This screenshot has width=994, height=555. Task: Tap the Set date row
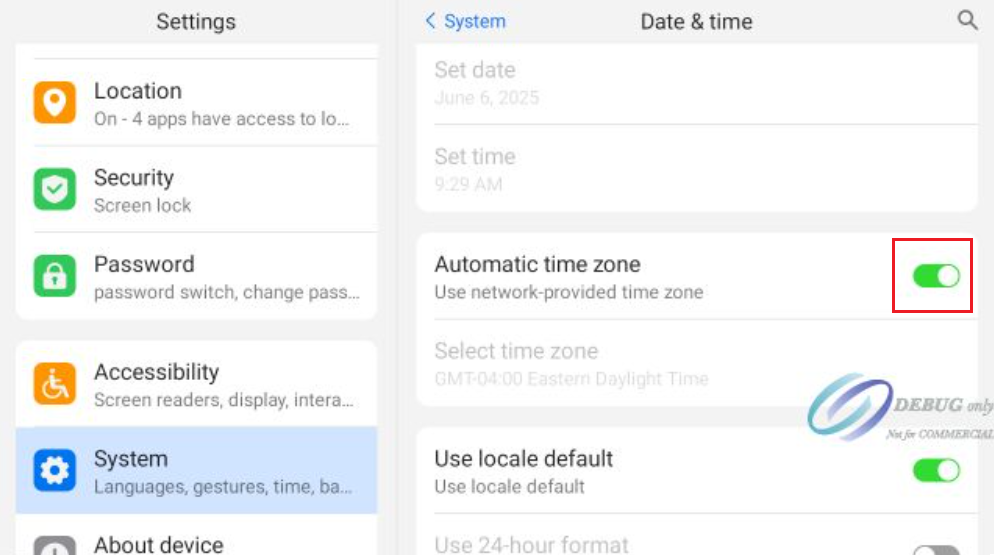696,83
